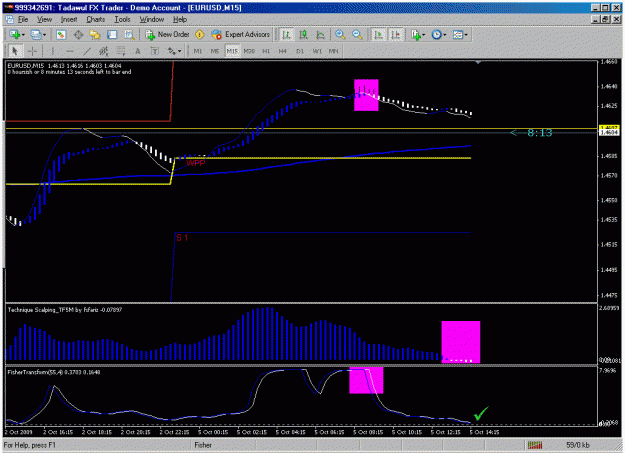The height and width of the screenshot is (453, 625).
Task: Switch to D1 daily timeframe
Action: 300,51
